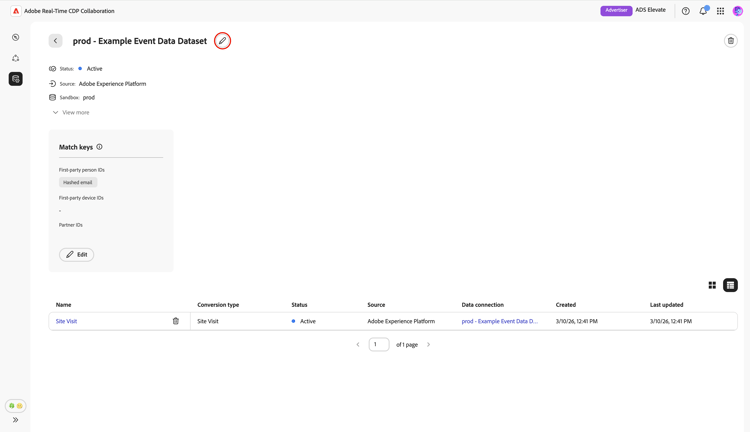The width and height of the screenshot is (750, 432).
Task: Open the first sidebar navigation icon
Action: (16, 37)
